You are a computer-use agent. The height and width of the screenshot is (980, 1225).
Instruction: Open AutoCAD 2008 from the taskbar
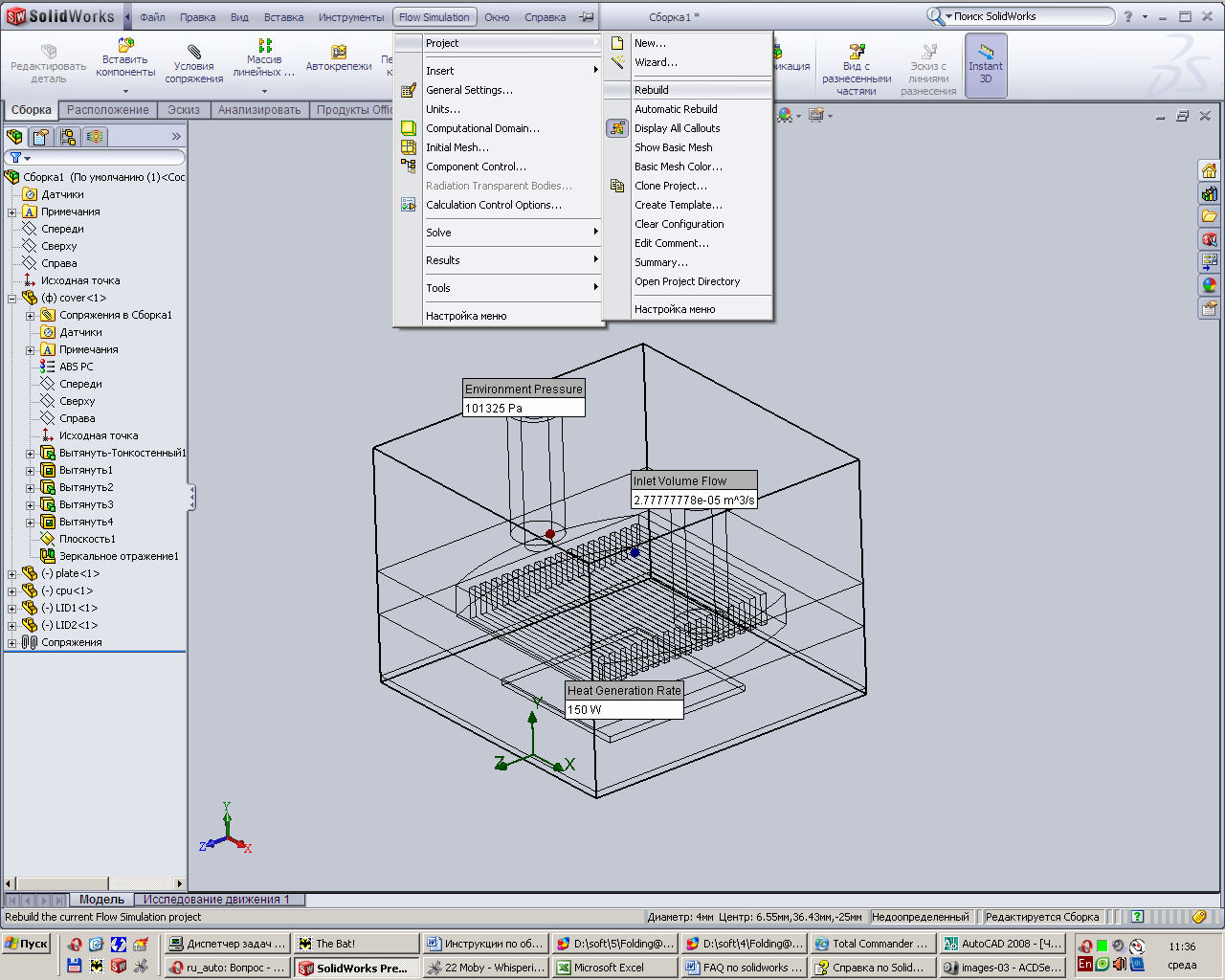1001,944
